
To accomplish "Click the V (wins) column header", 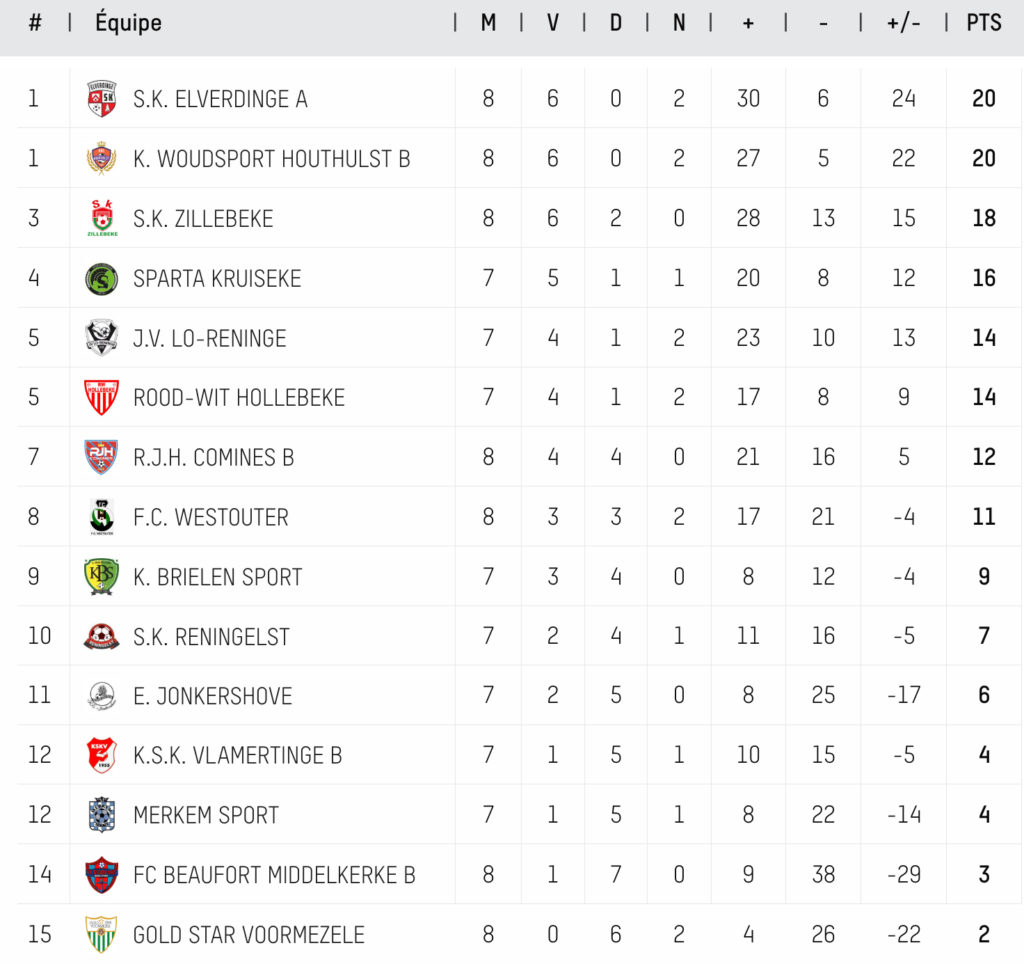I will [x=552, y=23].
